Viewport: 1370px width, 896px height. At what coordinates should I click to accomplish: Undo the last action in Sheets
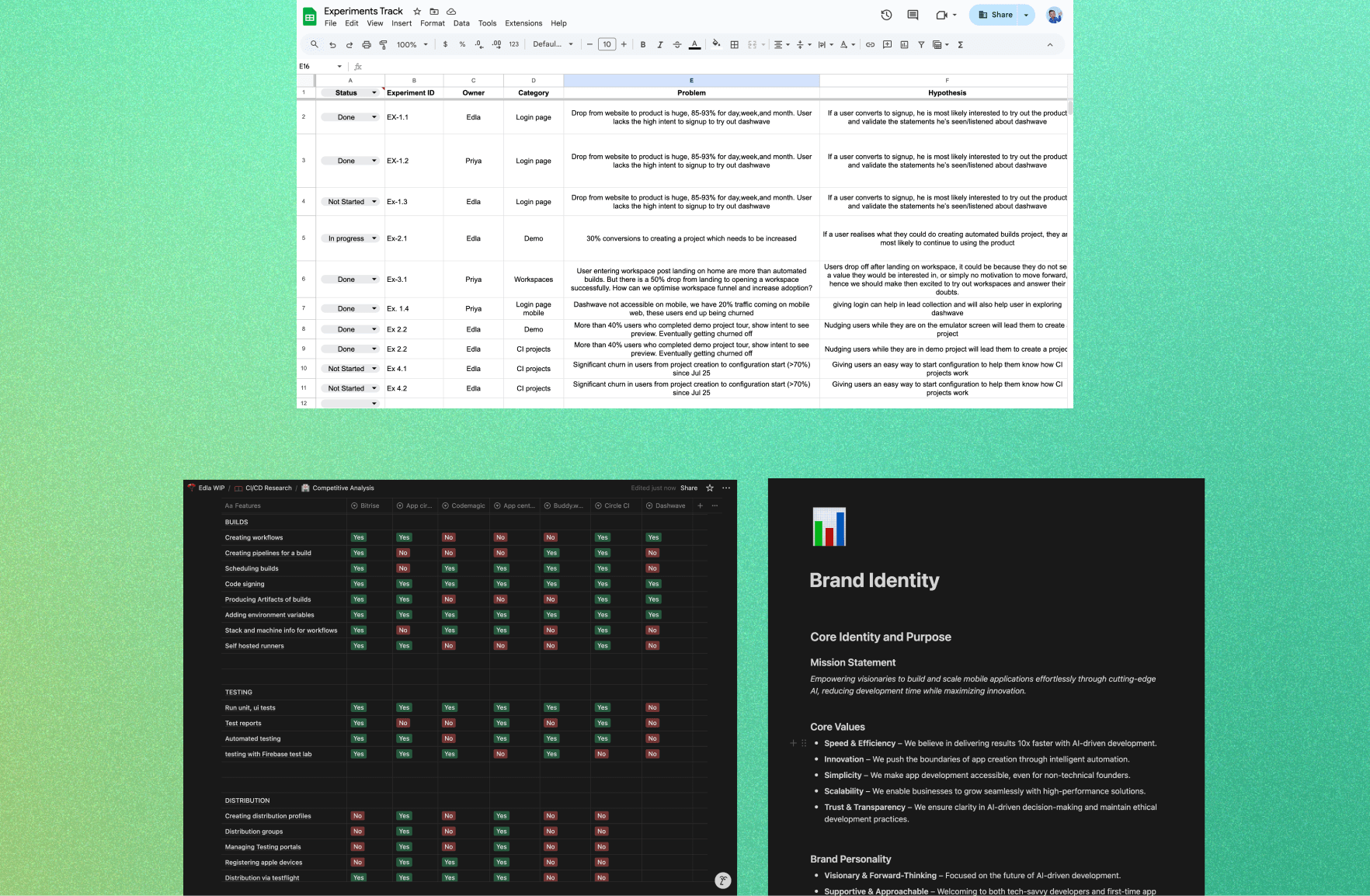click(x=332, y=44)
